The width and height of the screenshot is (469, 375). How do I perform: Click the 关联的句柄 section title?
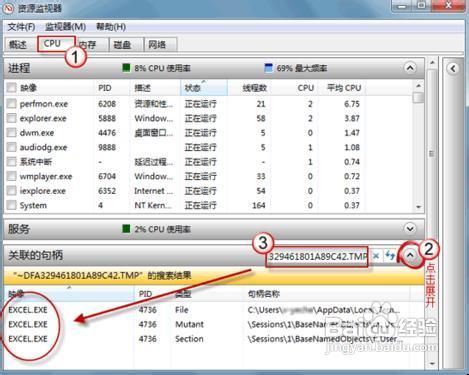[x=35, y=255]
